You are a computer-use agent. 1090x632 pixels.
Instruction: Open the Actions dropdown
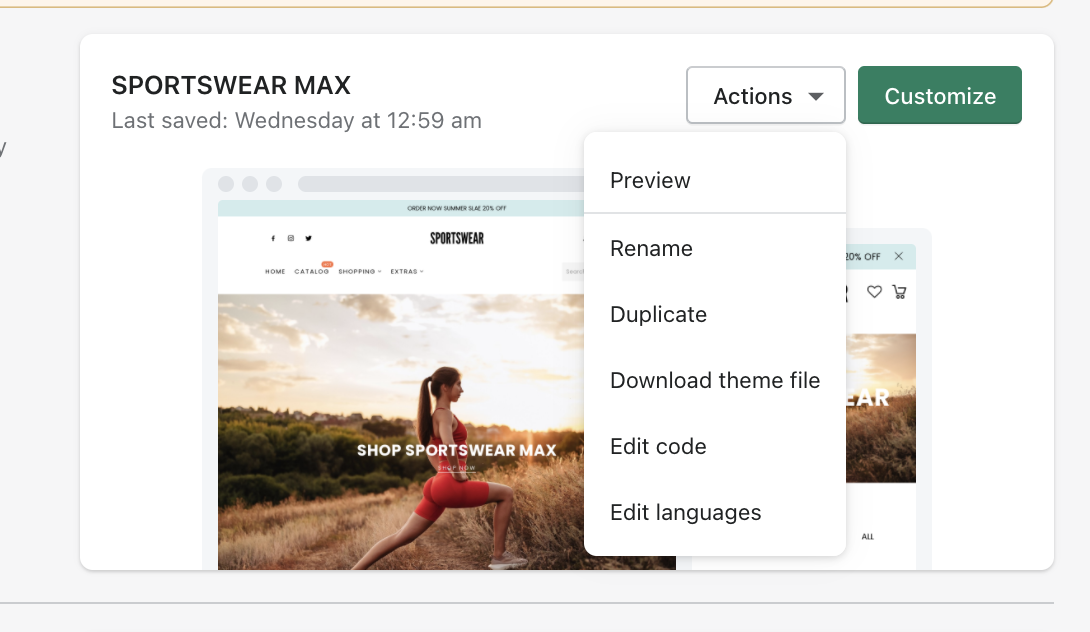(x=765, y=95)
